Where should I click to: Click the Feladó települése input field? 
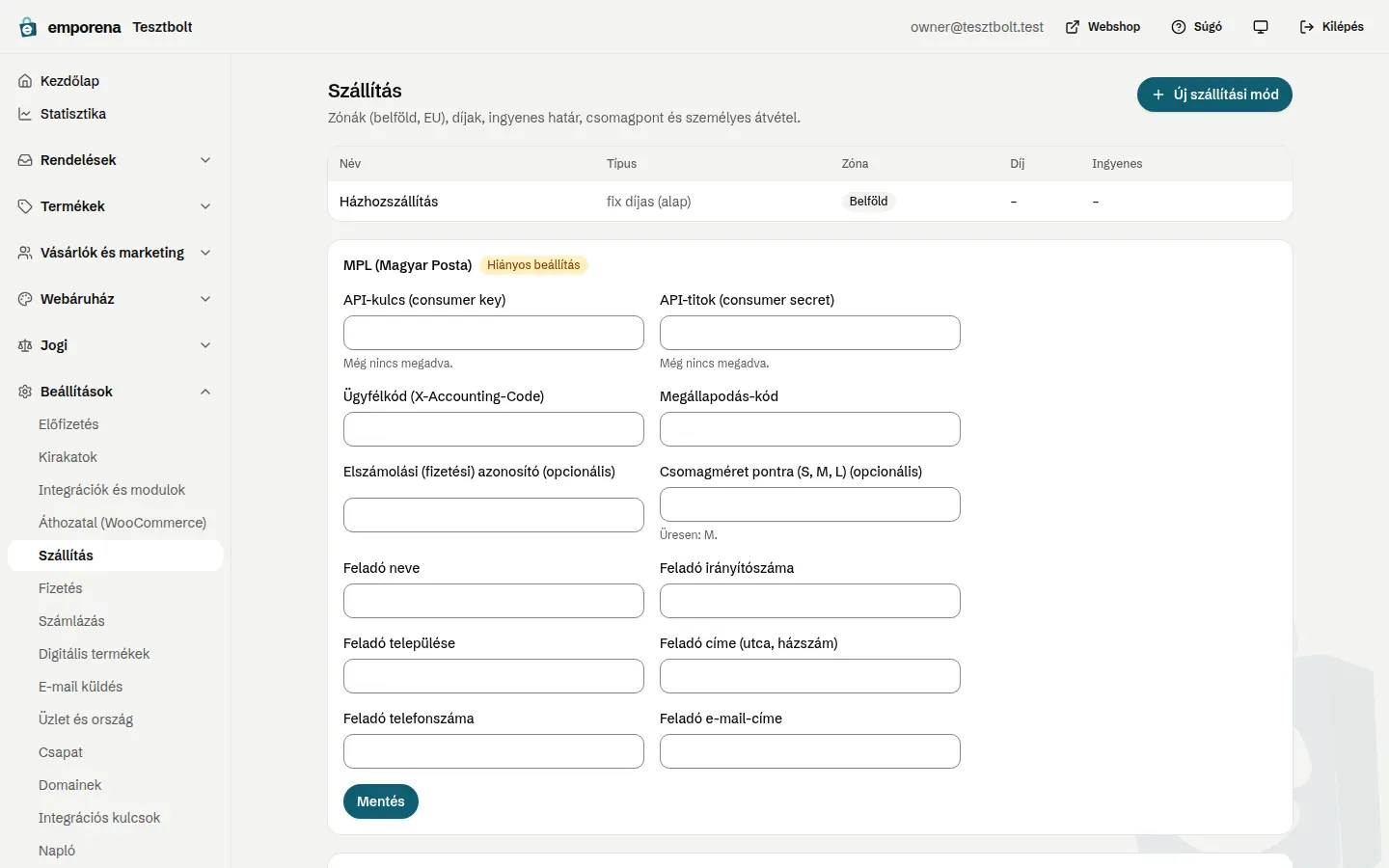coord(494,676)
